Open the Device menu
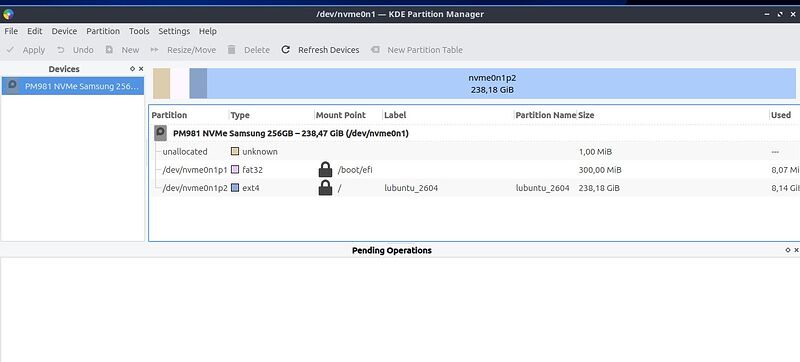 [x=64, y=31]
